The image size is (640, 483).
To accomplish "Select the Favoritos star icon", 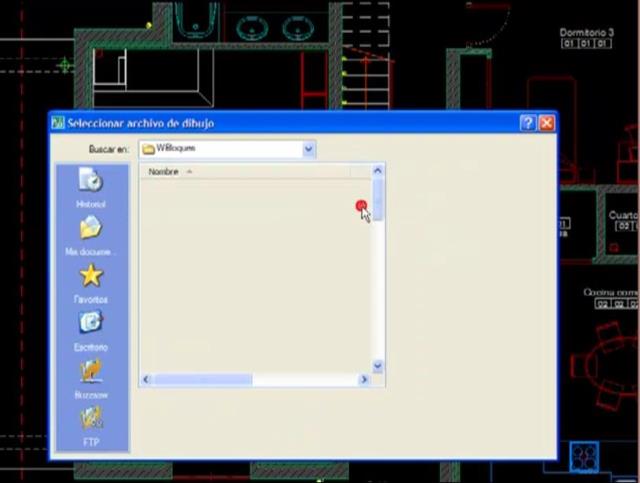I will click(91, 275).
